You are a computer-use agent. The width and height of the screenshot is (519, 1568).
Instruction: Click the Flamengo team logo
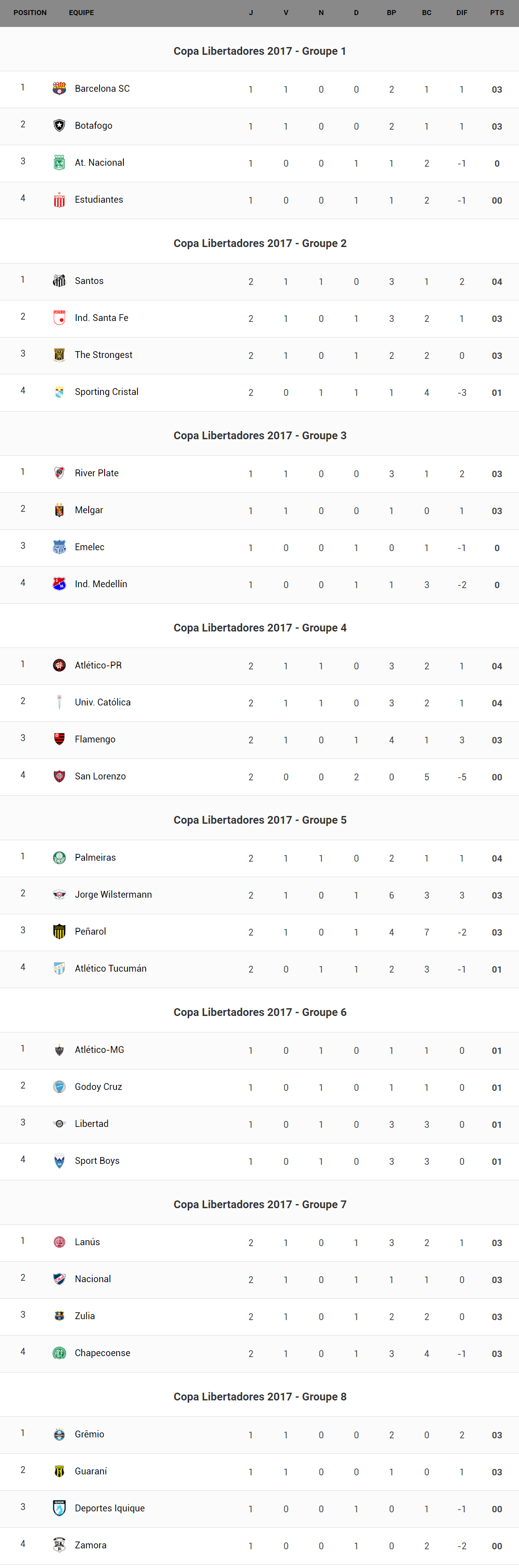(59, 739)
